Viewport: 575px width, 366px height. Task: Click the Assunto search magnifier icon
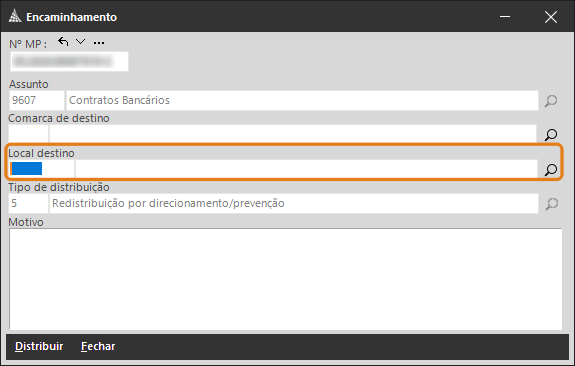[x=551, y=100]
